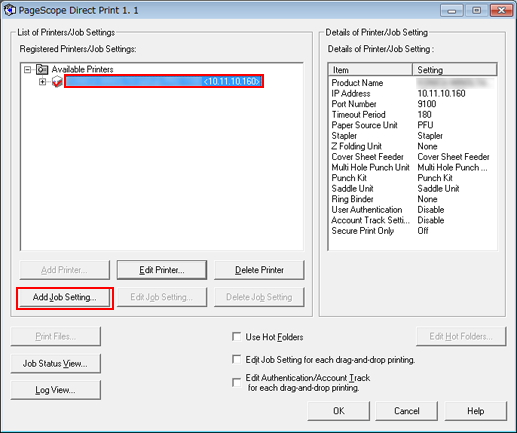Click the grayed Add Printer button
Image resolution: width=517 pixels, height=433 pixels.
click(x=64, y=270)
